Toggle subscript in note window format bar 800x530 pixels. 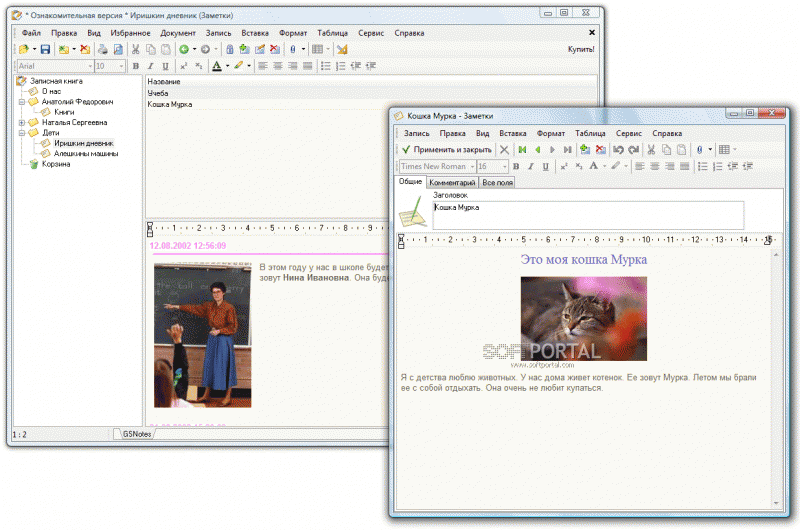coord(579,166)
